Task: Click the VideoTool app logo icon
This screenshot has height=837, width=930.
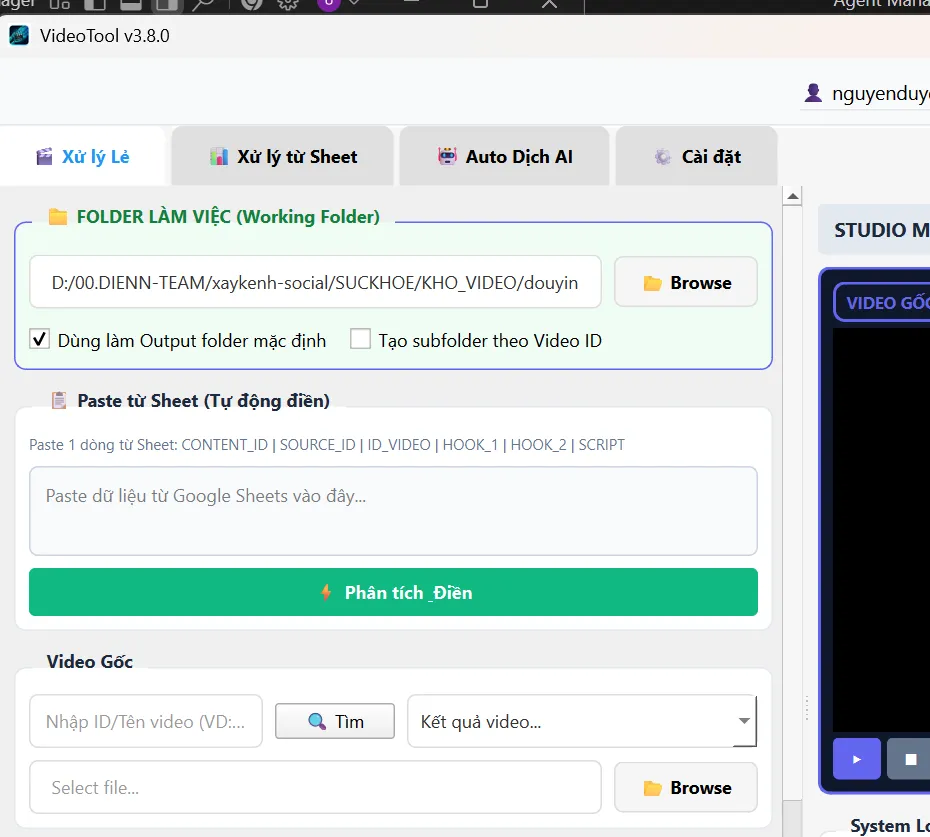Action: point(19,36)
